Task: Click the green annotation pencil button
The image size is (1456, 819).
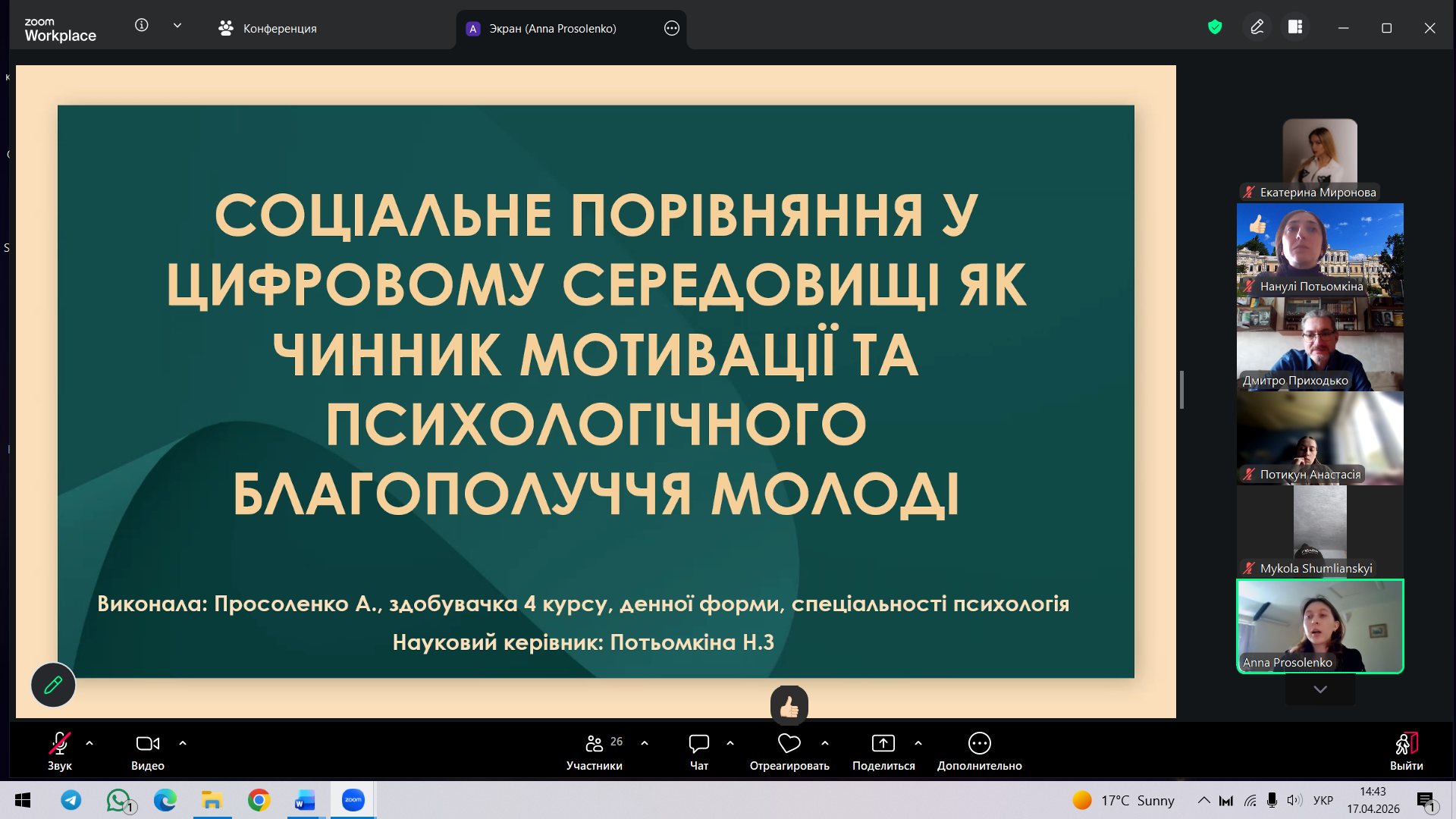Action: (53, 686)
